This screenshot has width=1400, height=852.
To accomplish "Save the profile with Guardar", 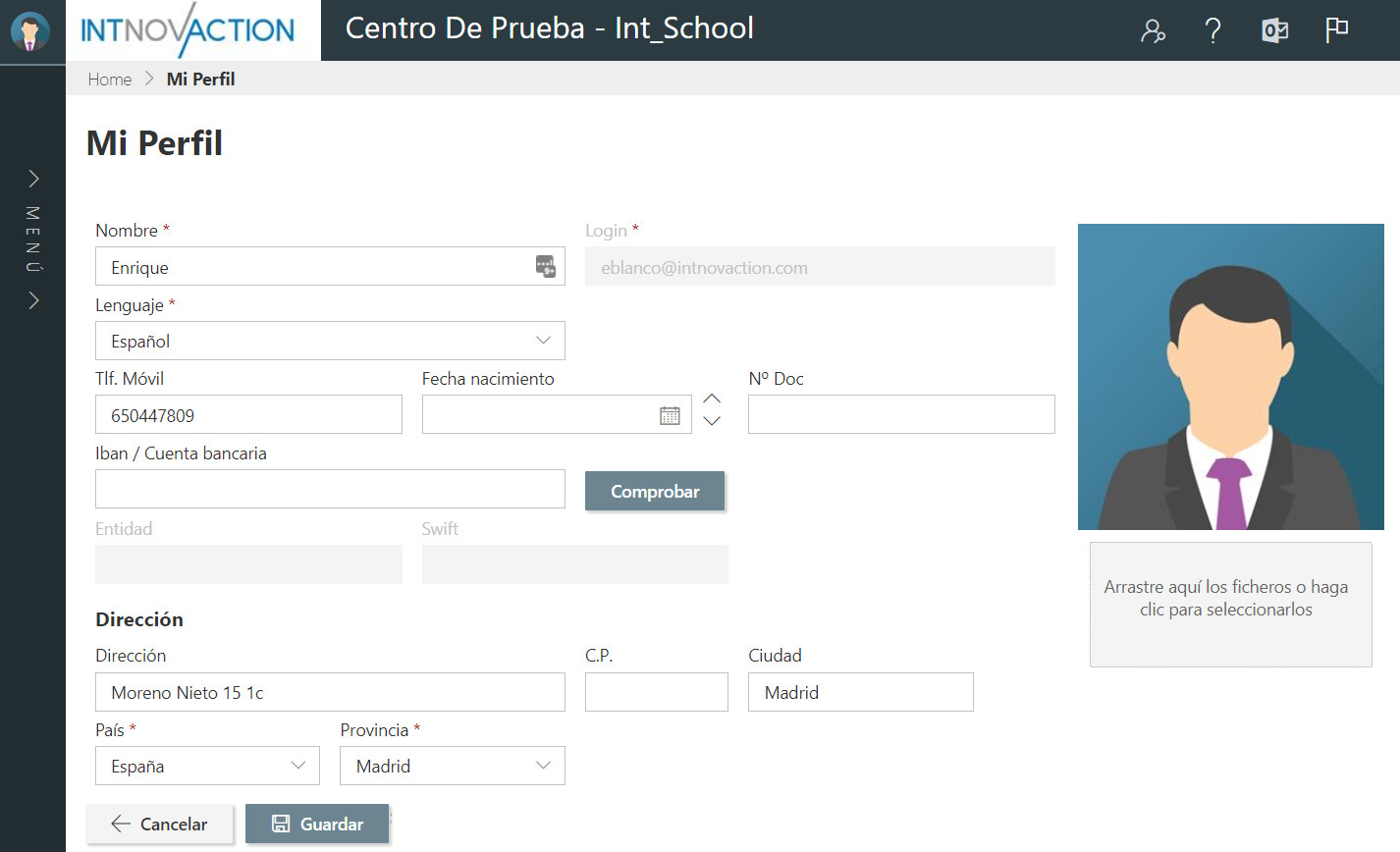I will 317,824.
